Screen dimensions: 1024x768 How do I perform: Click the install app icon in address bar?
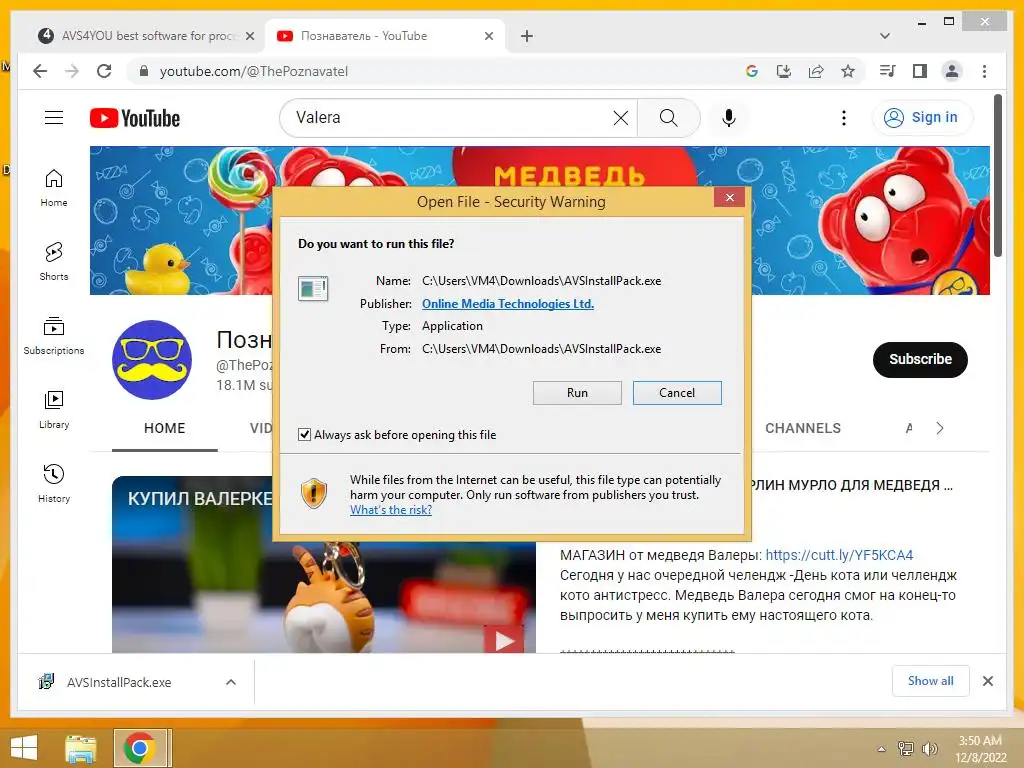pos(784,71)
